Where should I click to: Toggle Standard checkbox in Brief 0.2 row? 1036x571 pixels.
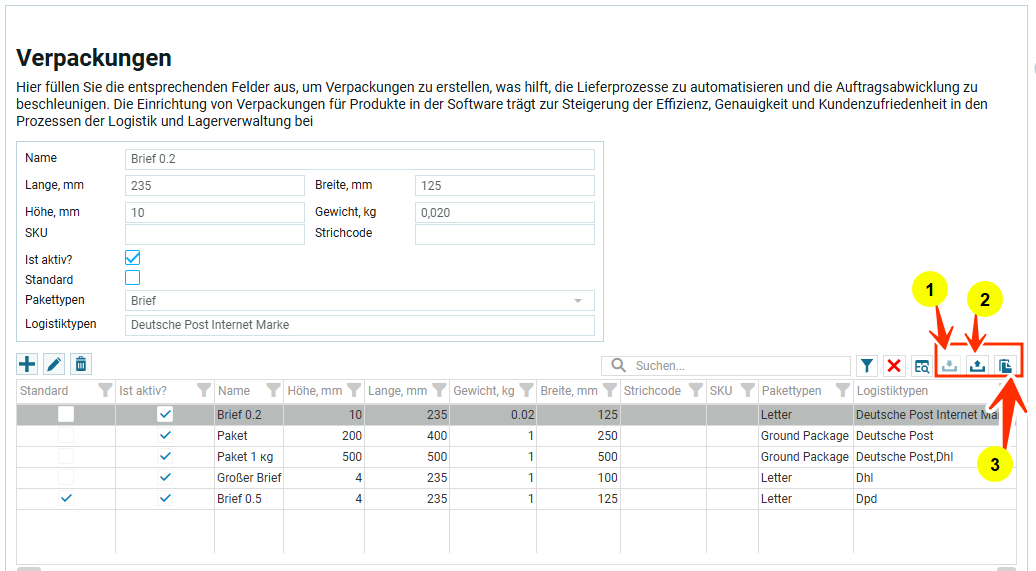pyautogui.click(x=66, y=414)
